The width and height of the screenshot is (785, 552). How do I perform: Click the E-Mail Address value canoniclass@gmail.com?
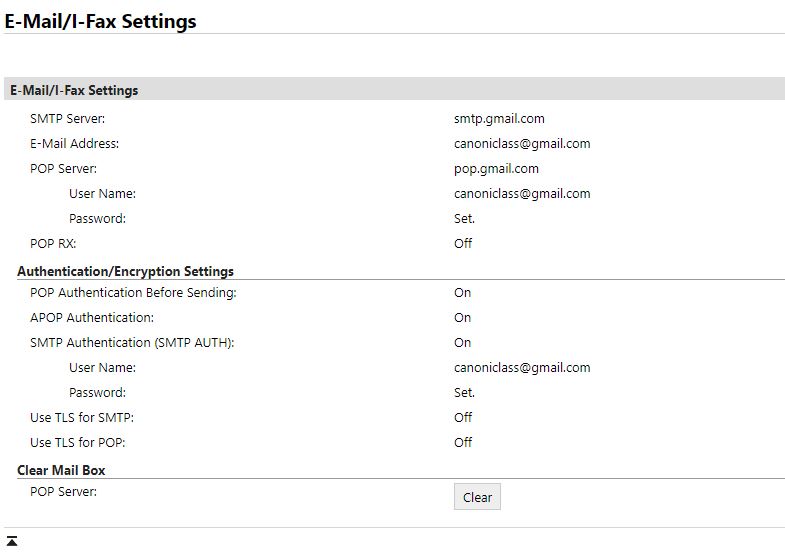[521, 143]
